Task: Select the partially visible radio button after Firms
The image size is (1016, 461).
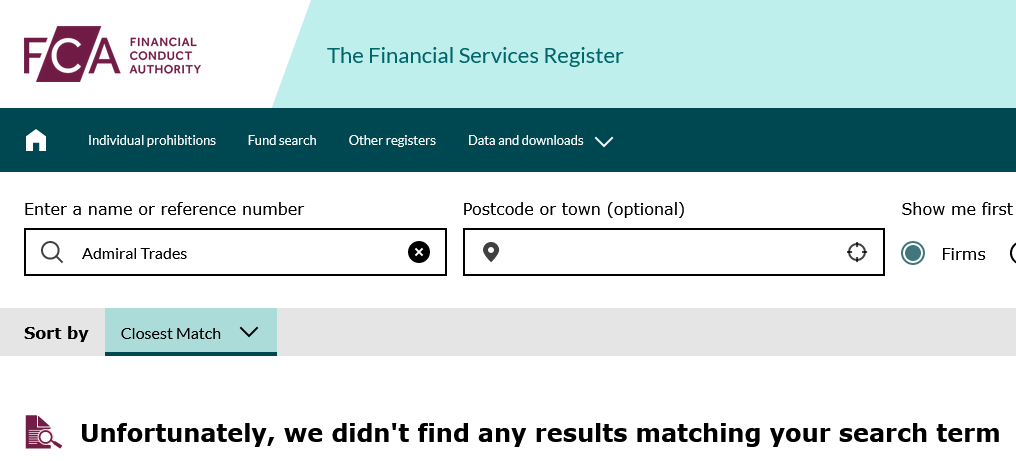Action: click(x=1013, y=254)
